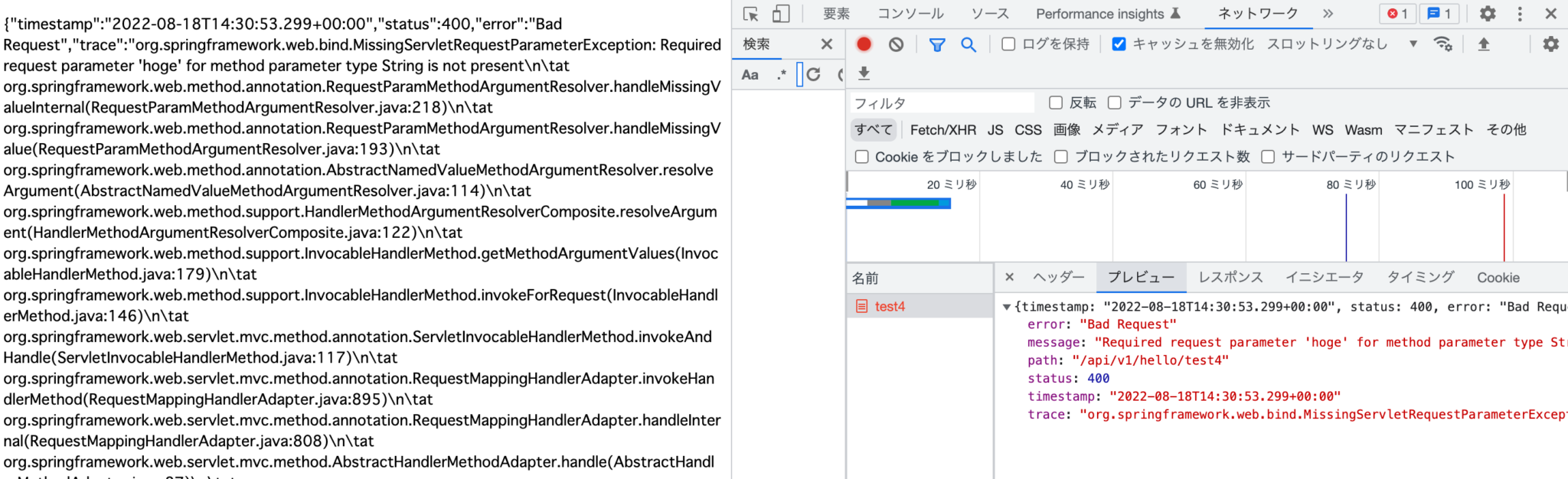Image resolution: width=1568 pixels, height=479 pixels.
Task: Select the test4 request in list
Action: [890, 307]
